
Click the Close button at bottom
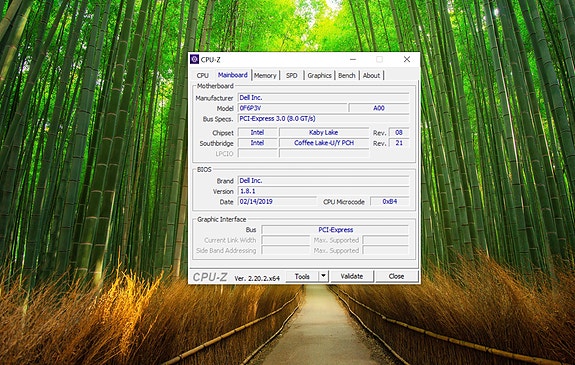click(396, 276)
